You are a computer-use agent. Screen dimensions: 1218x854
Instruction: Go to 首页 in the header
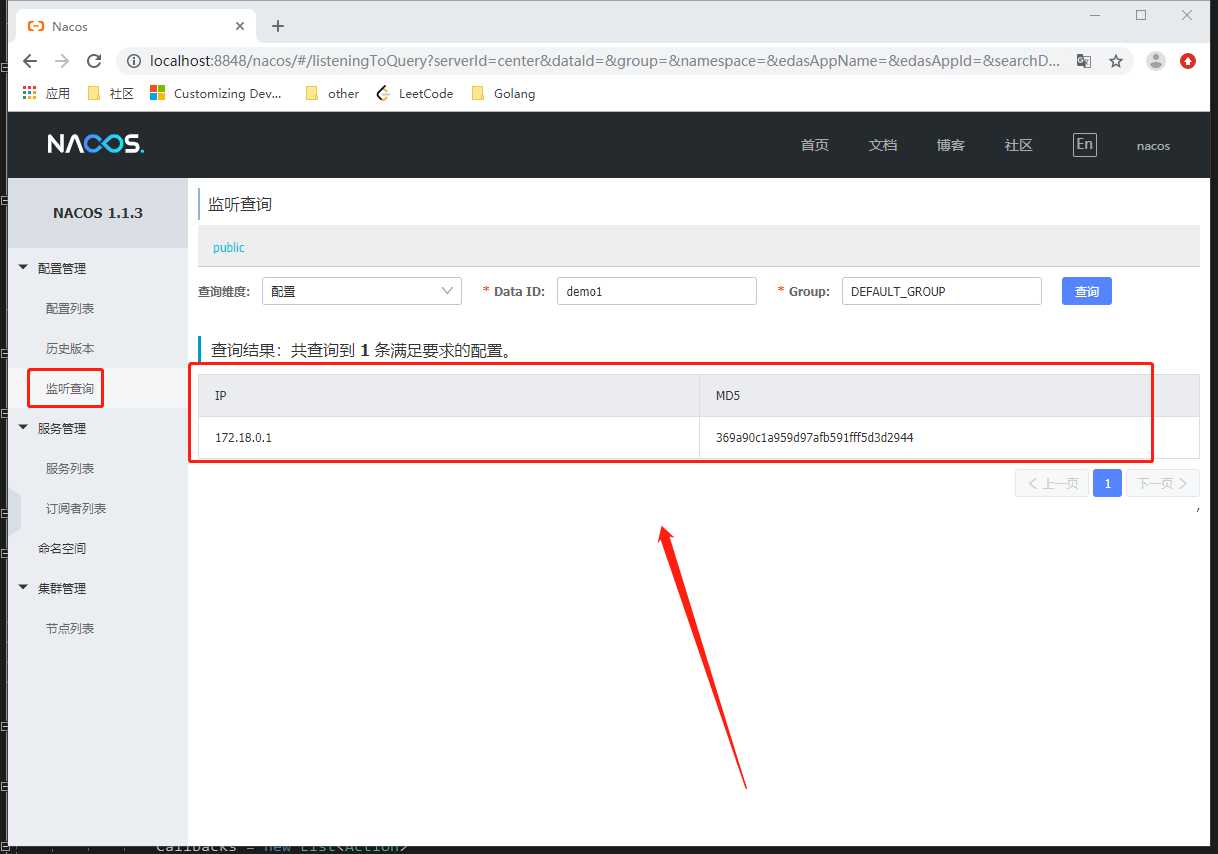tap(815, 145)
